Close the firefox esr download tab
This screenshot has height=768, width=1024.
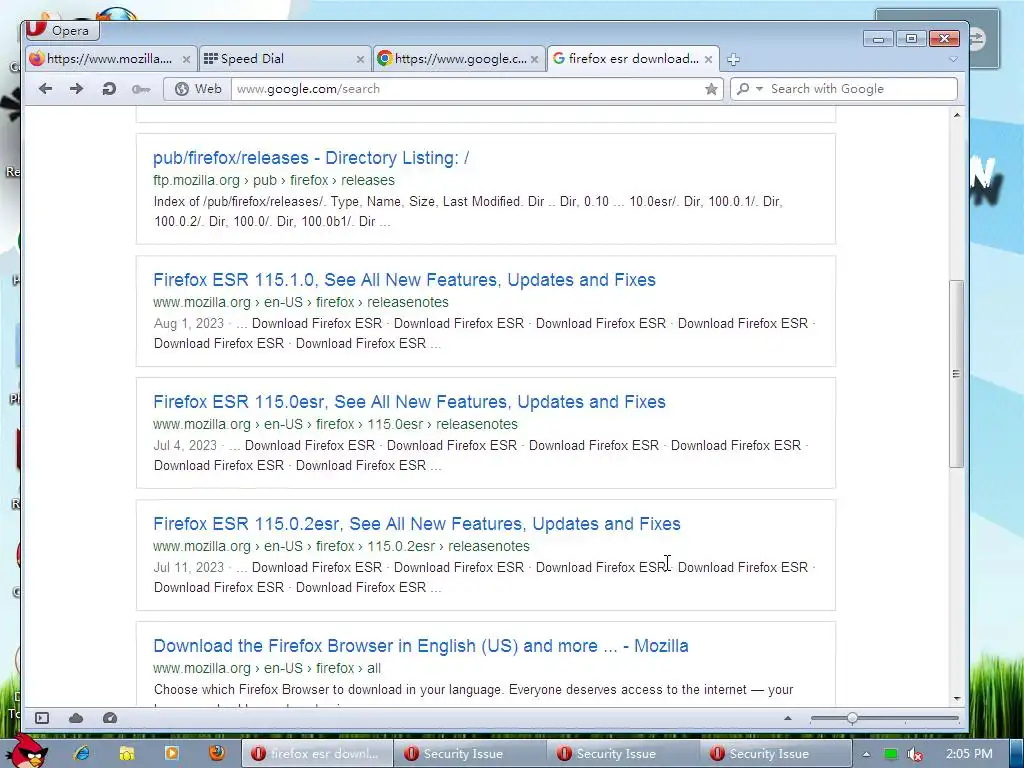[x=709, y=59]
